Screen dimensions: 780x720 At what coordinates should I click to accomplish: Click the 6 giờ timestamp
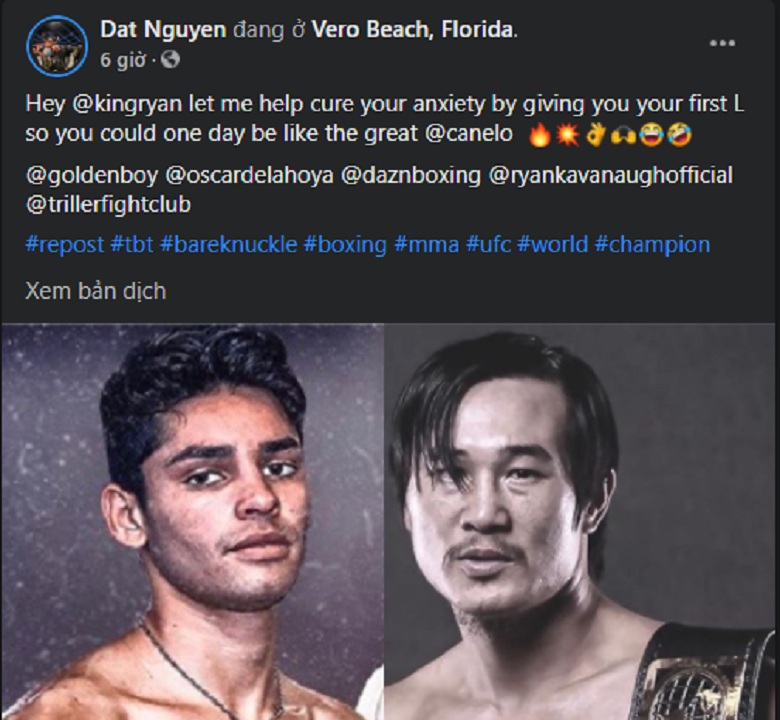[x=123, y=60]
